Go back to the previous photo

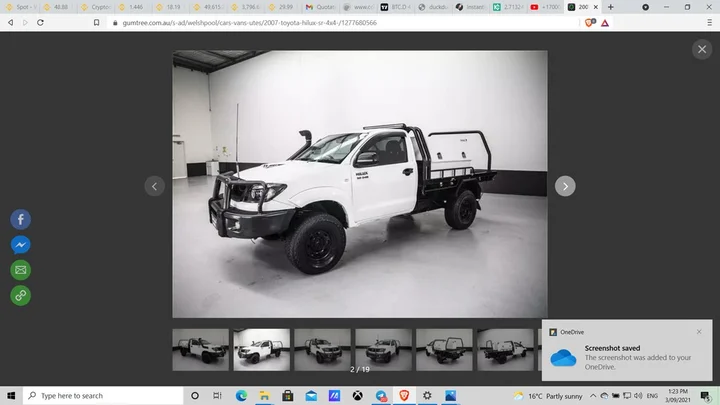155,186
